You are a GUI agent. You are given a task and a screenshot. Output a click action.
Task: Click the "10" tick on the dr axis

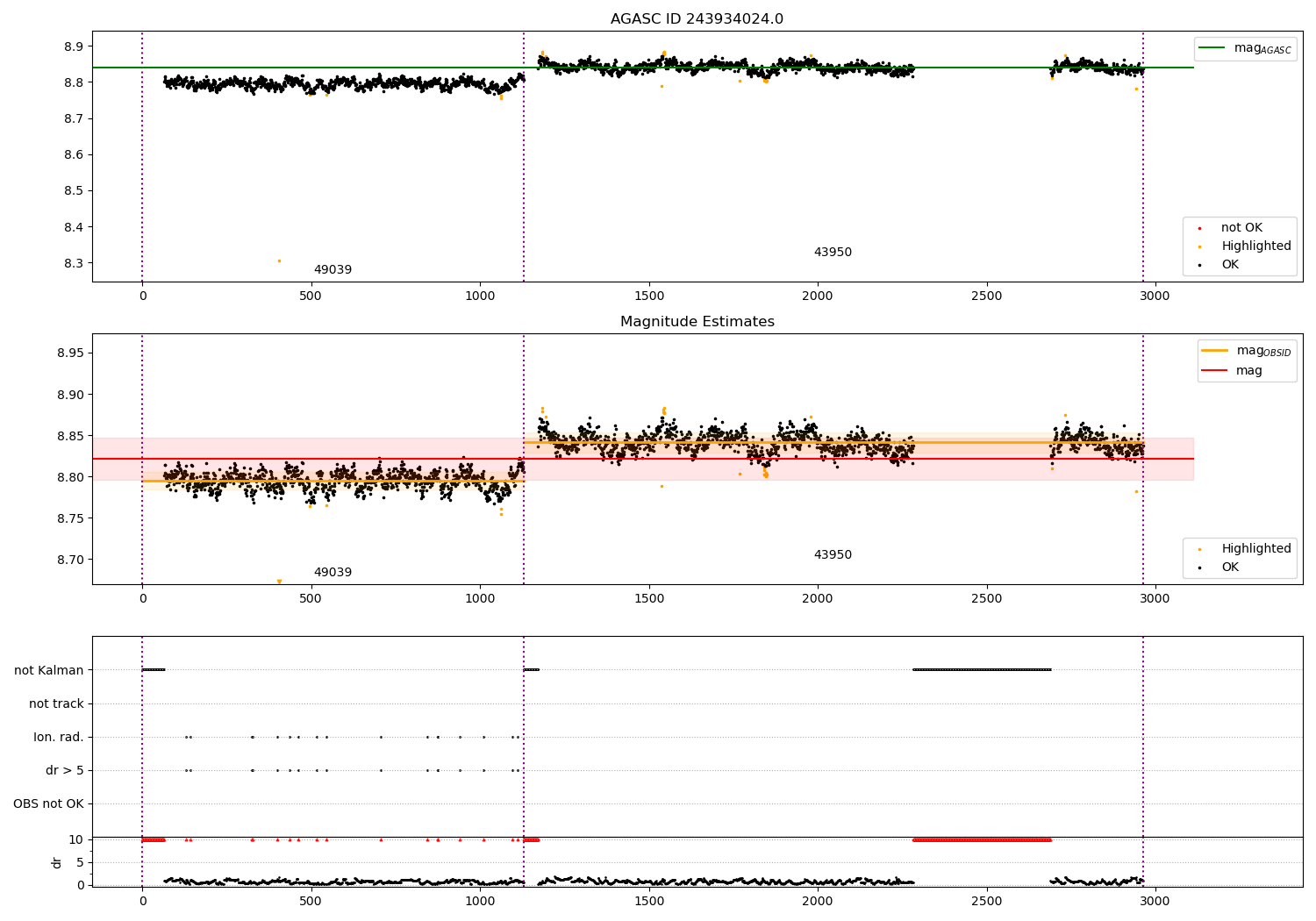coord(76,840)
